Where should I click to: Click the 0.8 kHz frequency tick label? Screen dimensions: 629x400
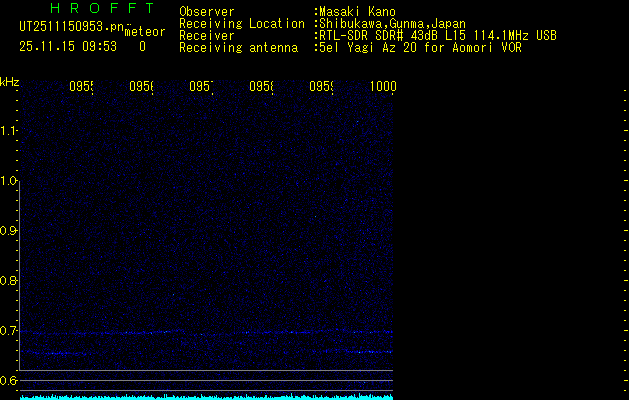[9, 280]
